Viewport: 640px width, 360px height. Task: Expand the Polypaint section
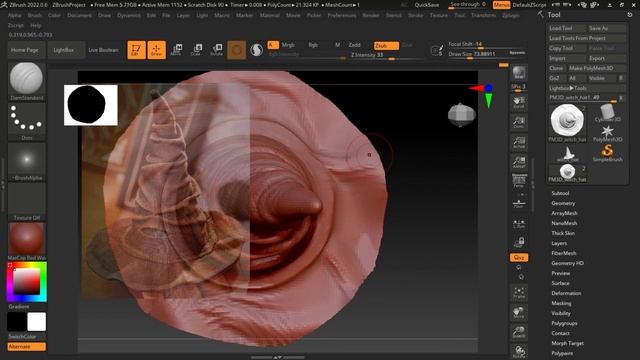(562, 353)
